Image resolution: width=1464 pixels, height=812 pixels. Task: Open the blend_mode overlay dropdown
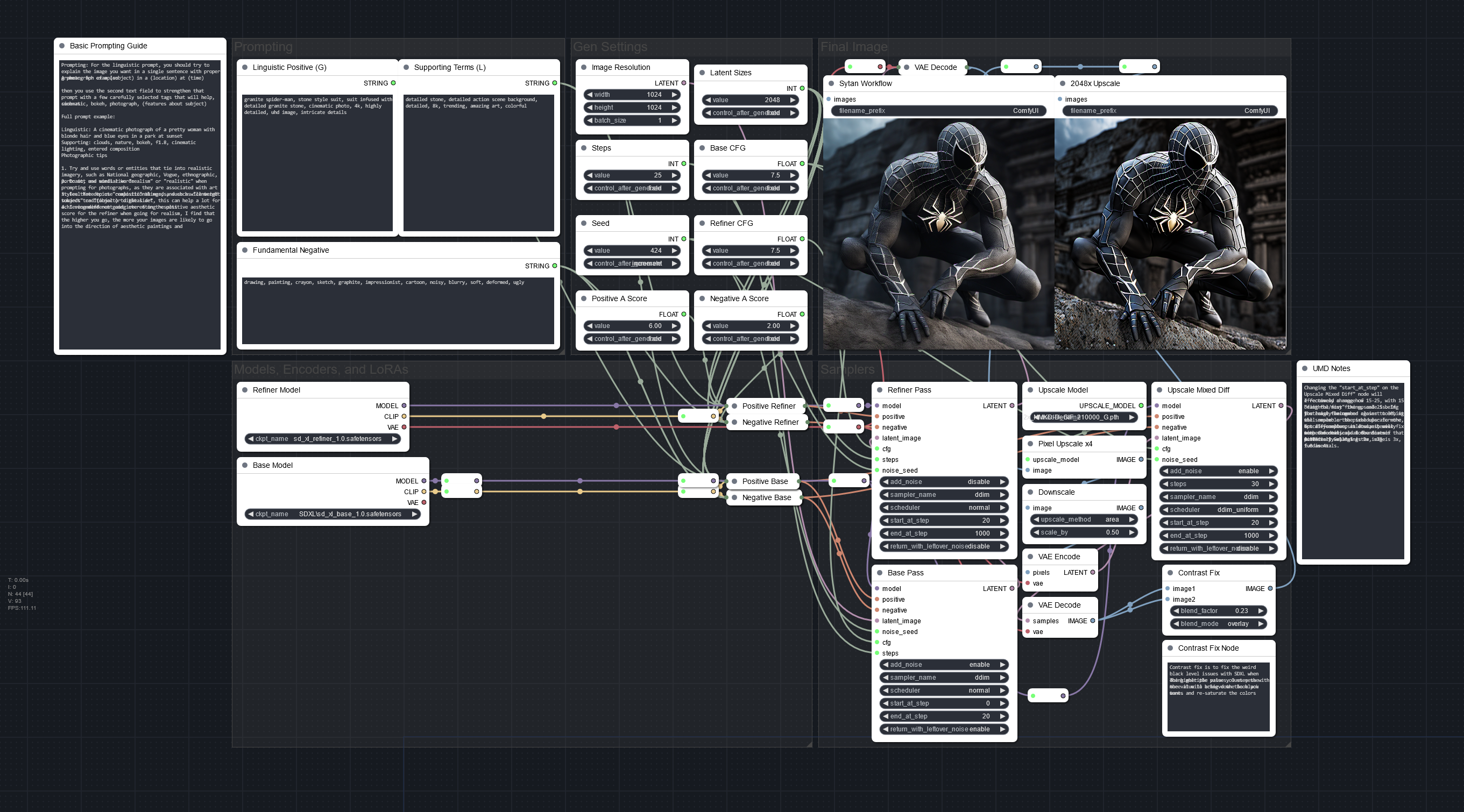tap(1218, 623)
